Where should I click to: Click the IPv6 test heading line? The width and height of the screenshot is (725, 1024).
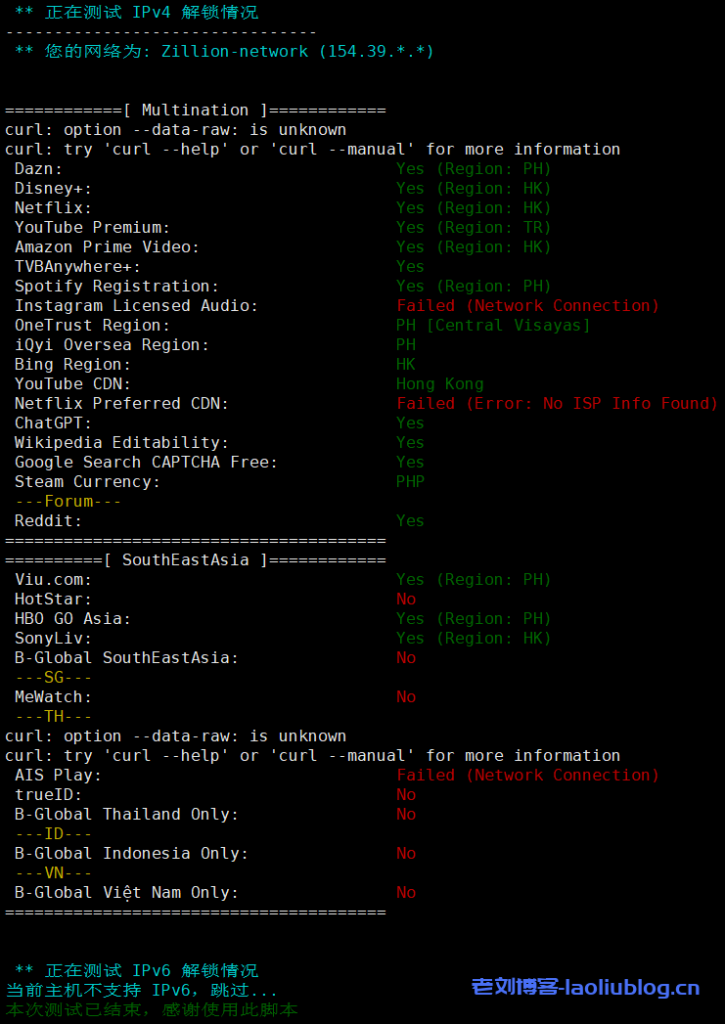(137, 970)
